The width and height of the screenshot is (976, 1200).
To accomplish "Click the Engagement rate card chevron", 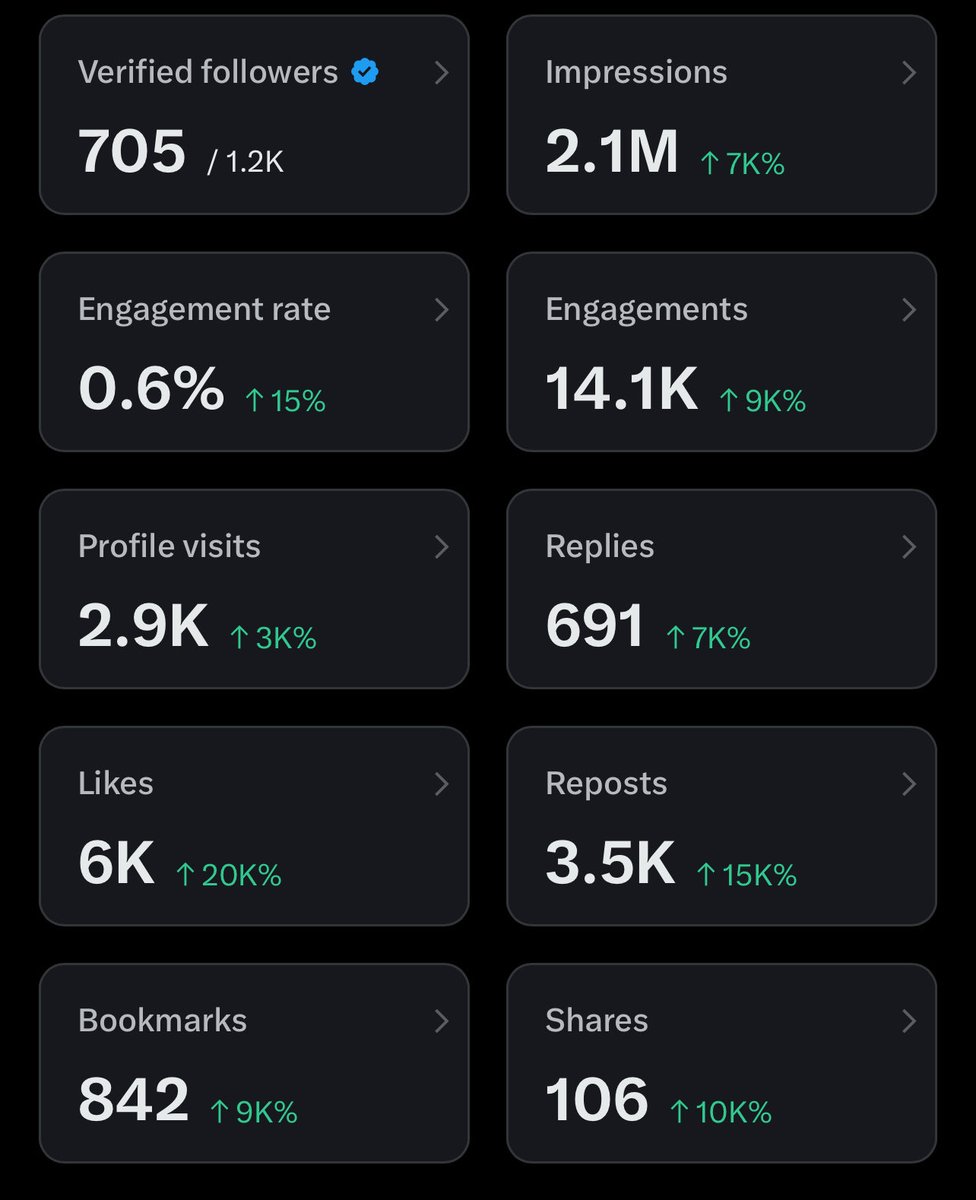I will click(441, 310).
